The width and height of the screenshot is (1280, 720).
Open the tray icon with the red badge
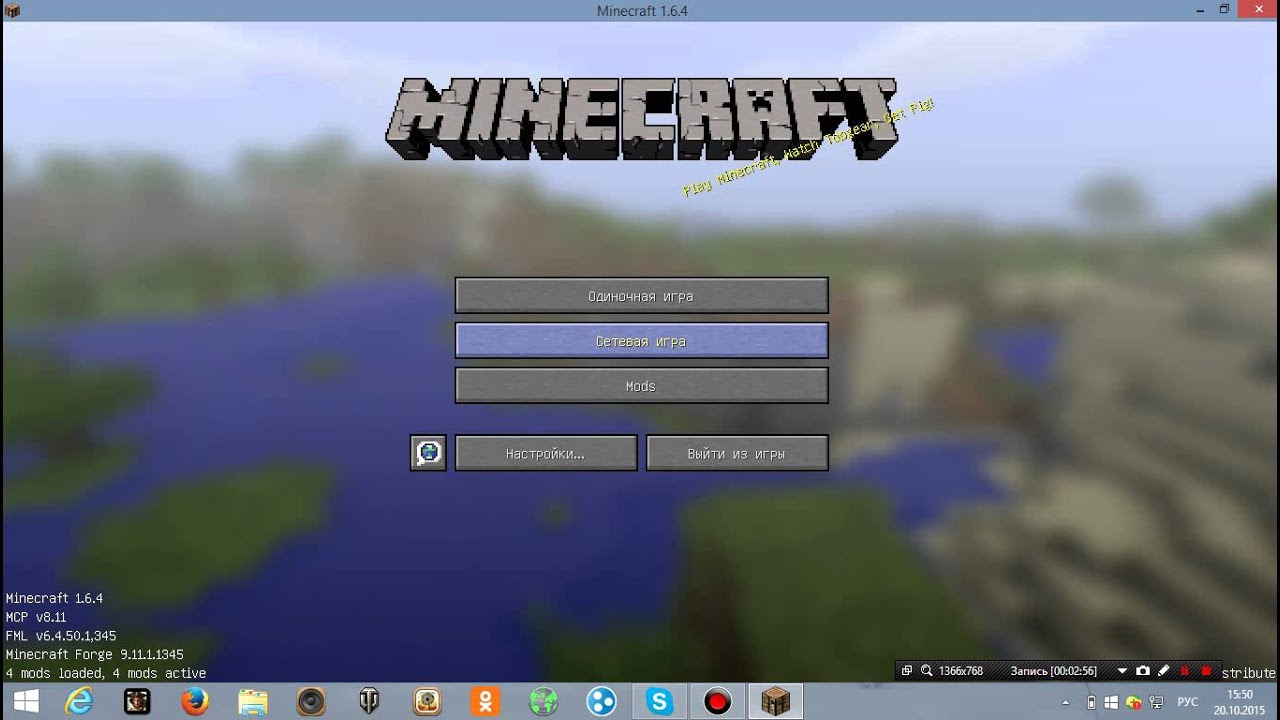pyautogui.click(x=1132, y=702)
